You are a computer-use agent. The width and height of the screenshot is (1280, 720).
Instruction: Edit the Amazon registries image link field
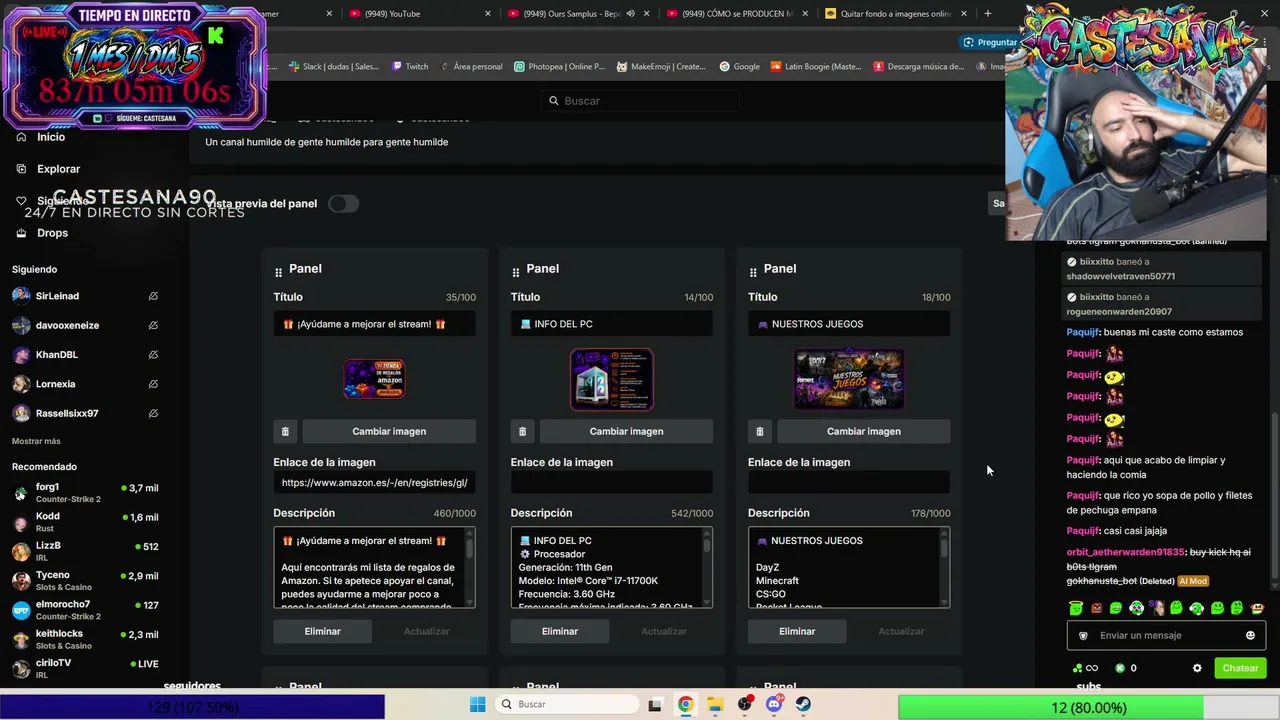(374, 483)
